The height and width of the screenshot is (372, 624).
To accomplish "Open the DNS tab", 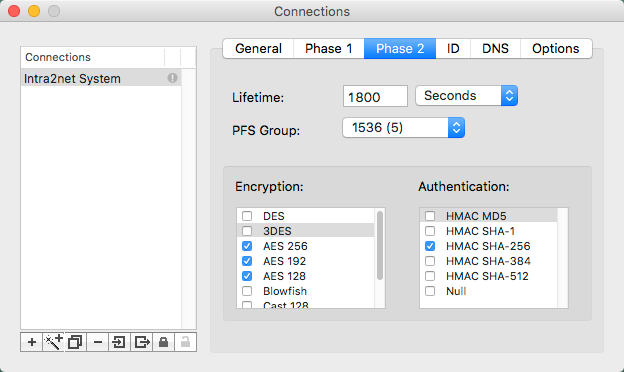I will click(x=495, y=49).
